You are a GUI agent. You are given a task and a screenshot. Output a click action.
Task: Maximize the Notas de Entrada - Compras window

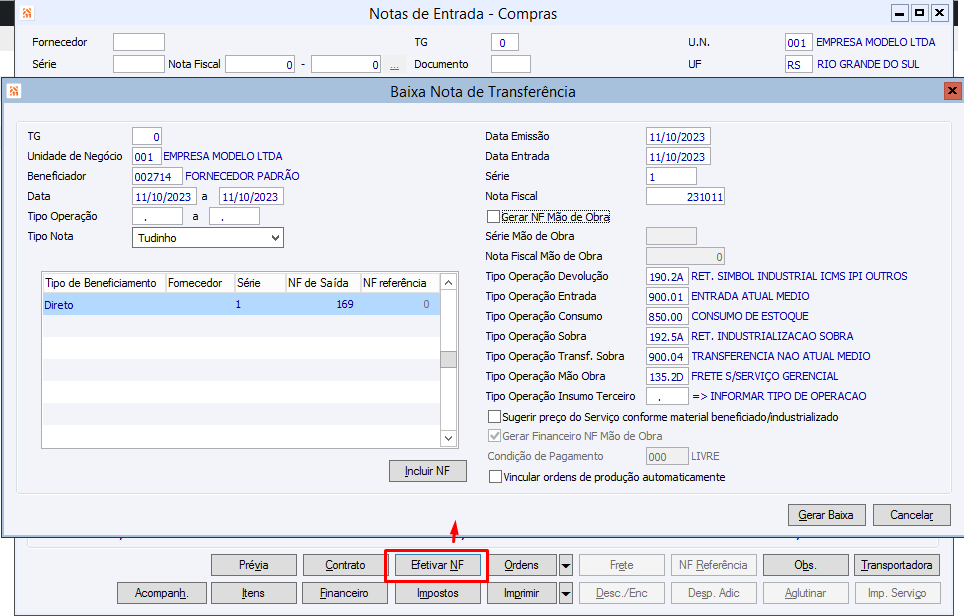920,13
